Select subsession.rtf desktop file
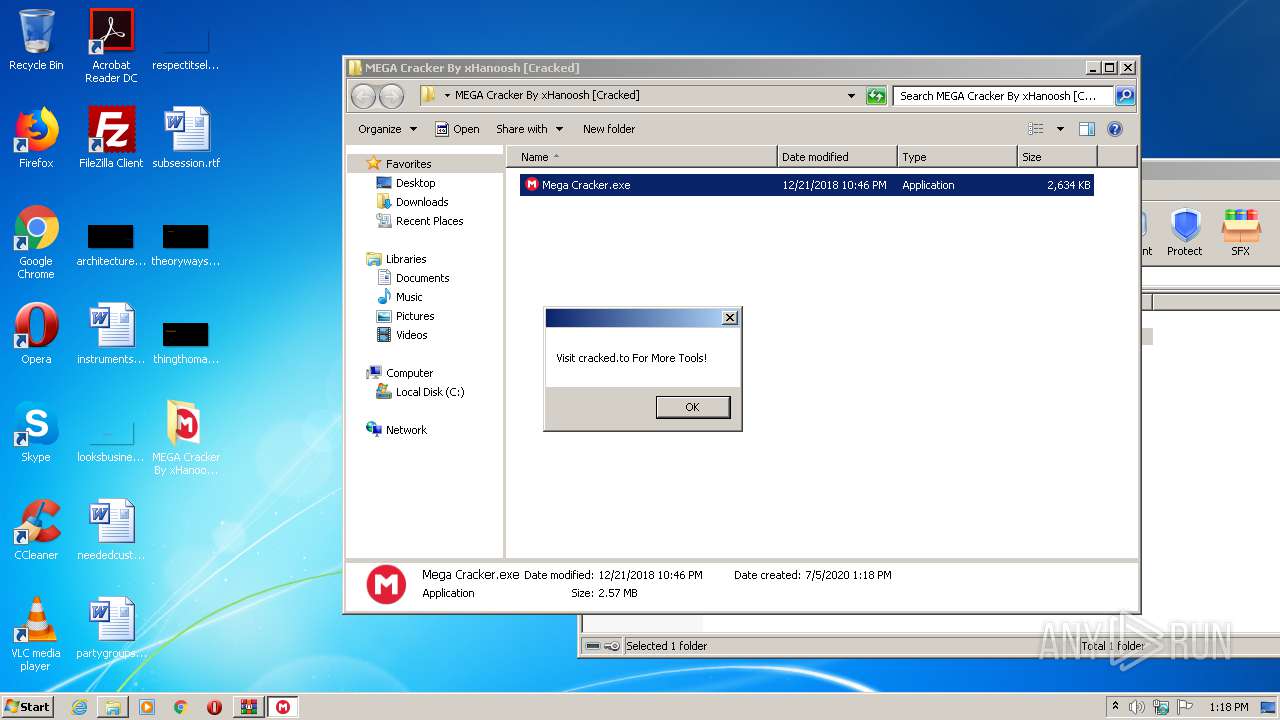 (186, 139)
